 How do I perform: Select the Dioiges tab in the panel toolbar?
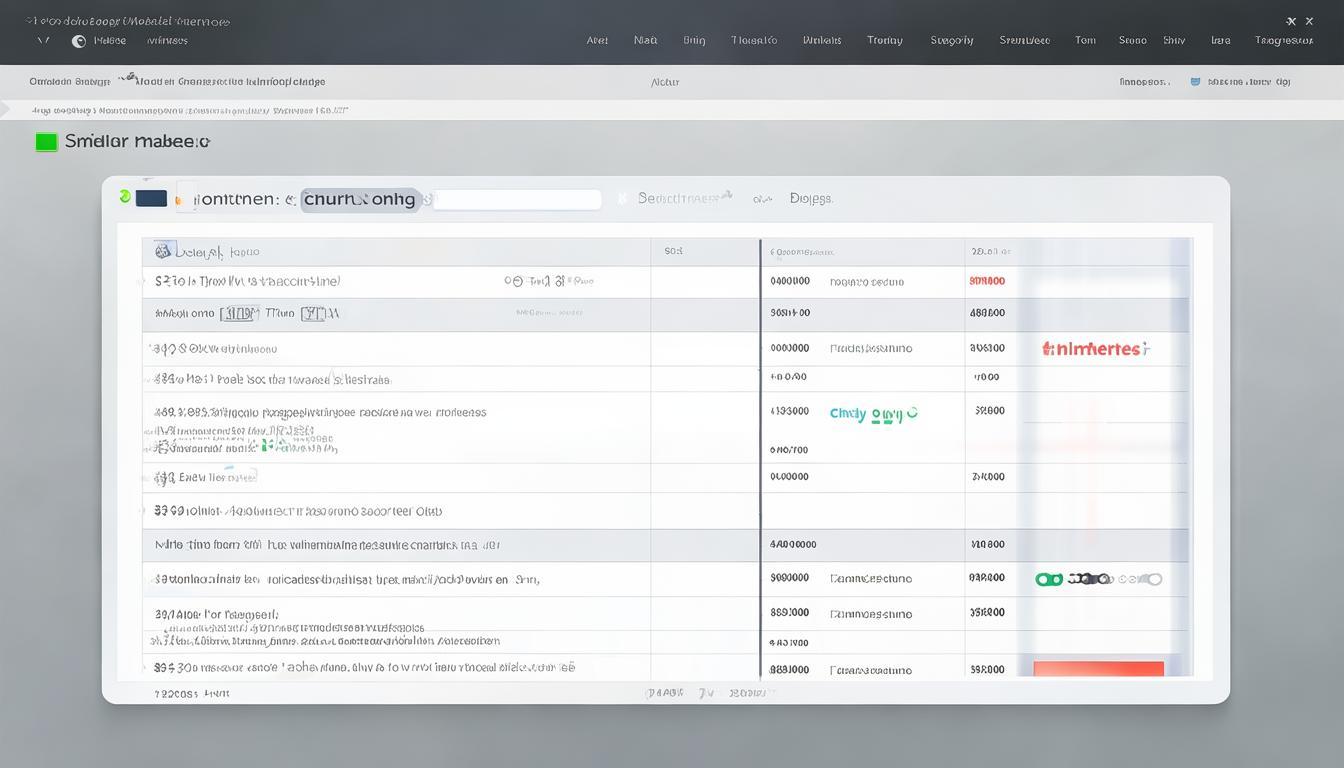click(810, 199)
